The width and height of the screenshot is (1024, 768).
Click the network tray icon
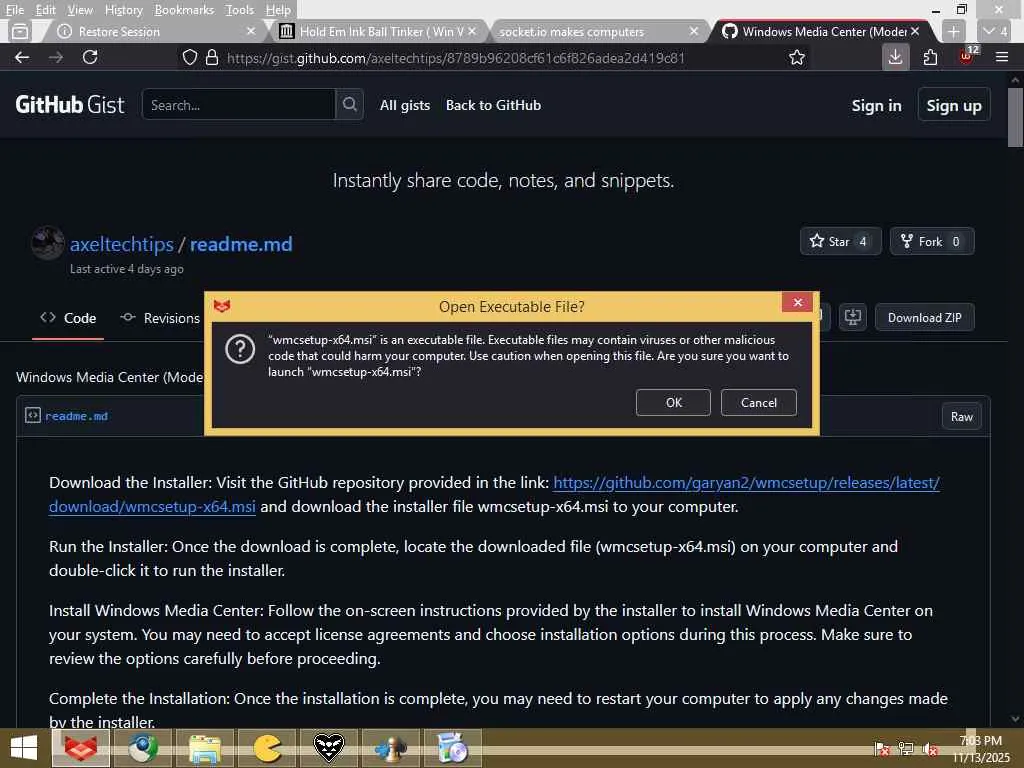coord(906,749)
